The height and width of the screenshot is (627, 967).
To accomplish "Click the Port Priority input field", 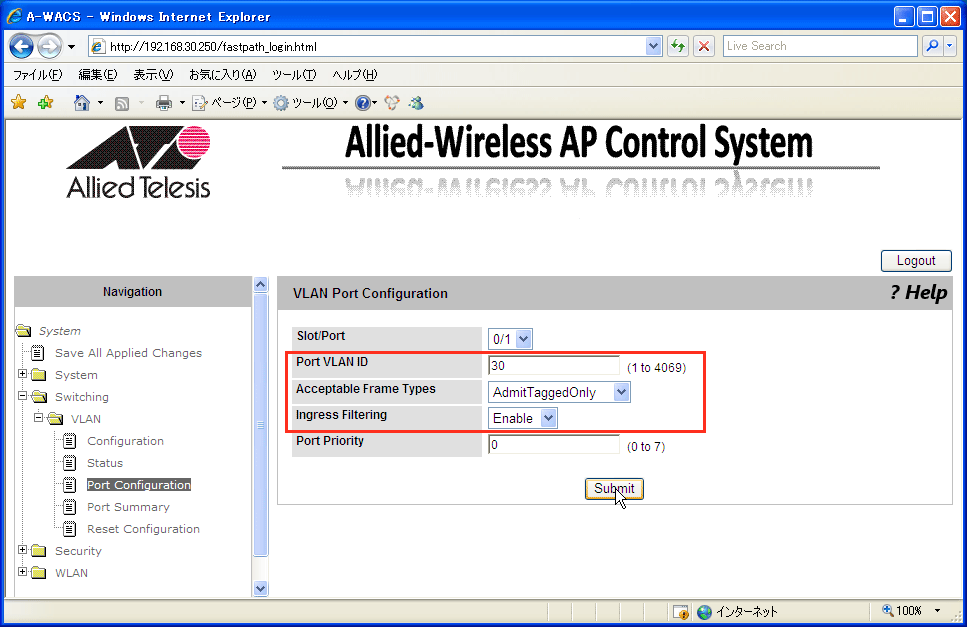I will coord(554,445).
